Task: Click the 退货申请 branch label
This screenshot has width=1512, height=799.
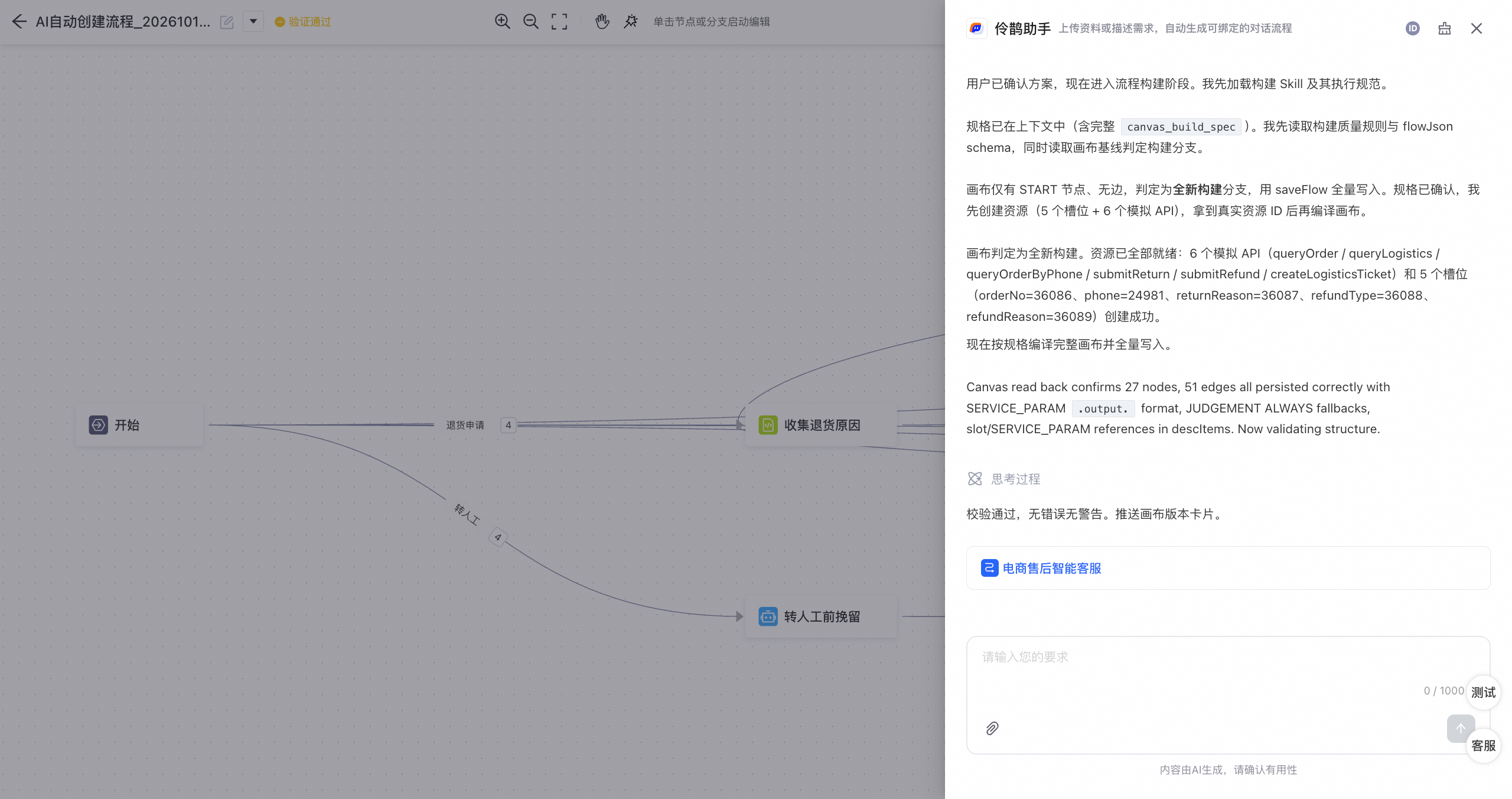Action: 465,425
